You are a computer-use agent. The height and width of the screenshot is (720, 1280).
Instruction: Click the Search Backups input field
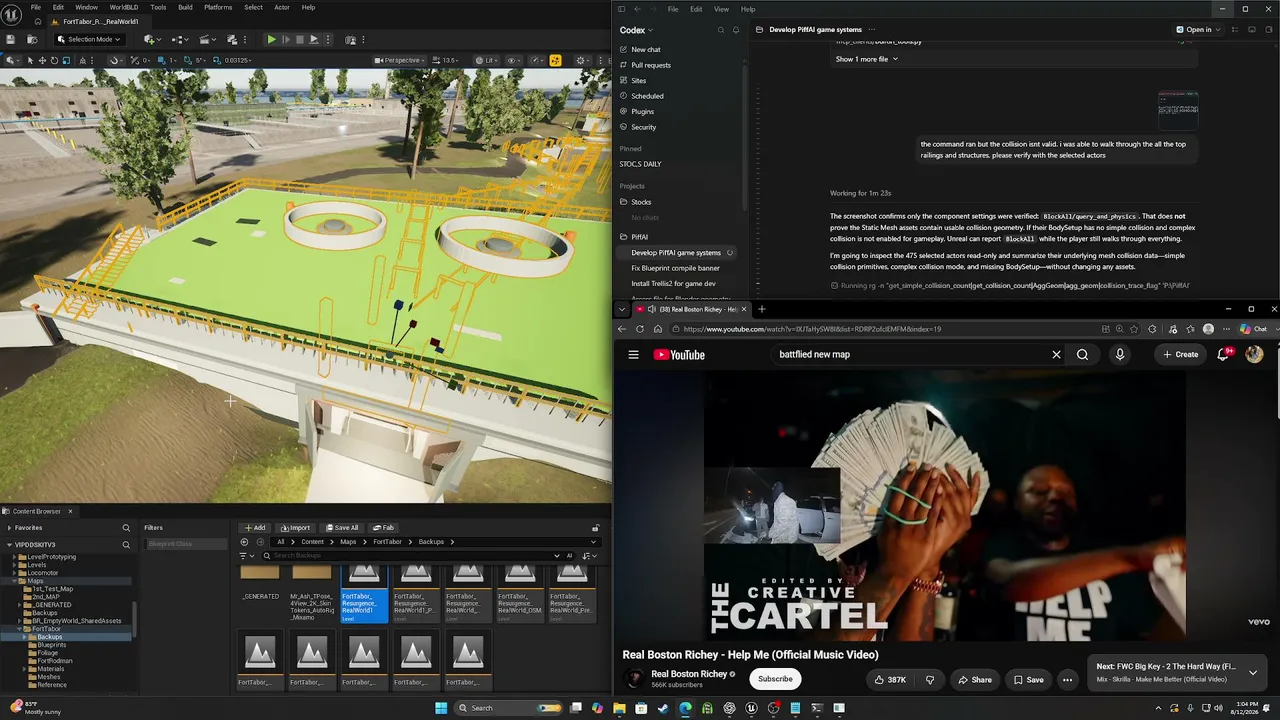(x=410, y=556)
